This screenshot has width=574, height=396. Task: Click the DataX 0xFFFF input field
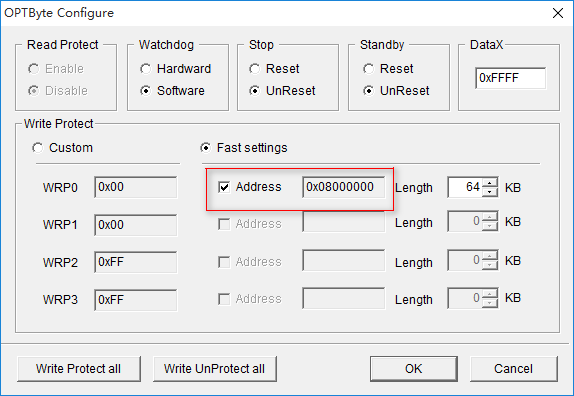pos(510,78)
